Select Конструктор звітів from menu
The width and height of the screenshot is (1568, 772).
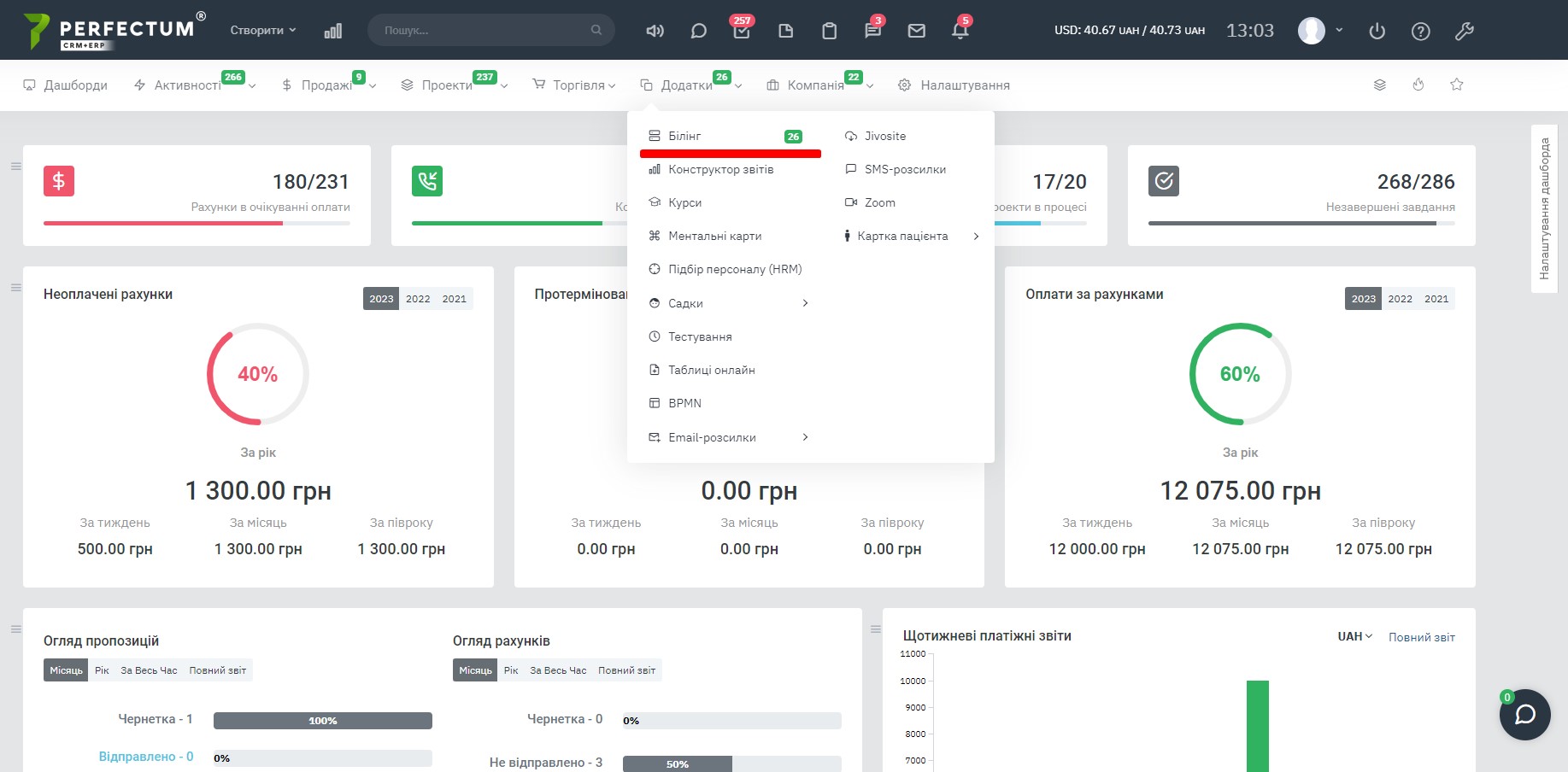click(720, 169)
